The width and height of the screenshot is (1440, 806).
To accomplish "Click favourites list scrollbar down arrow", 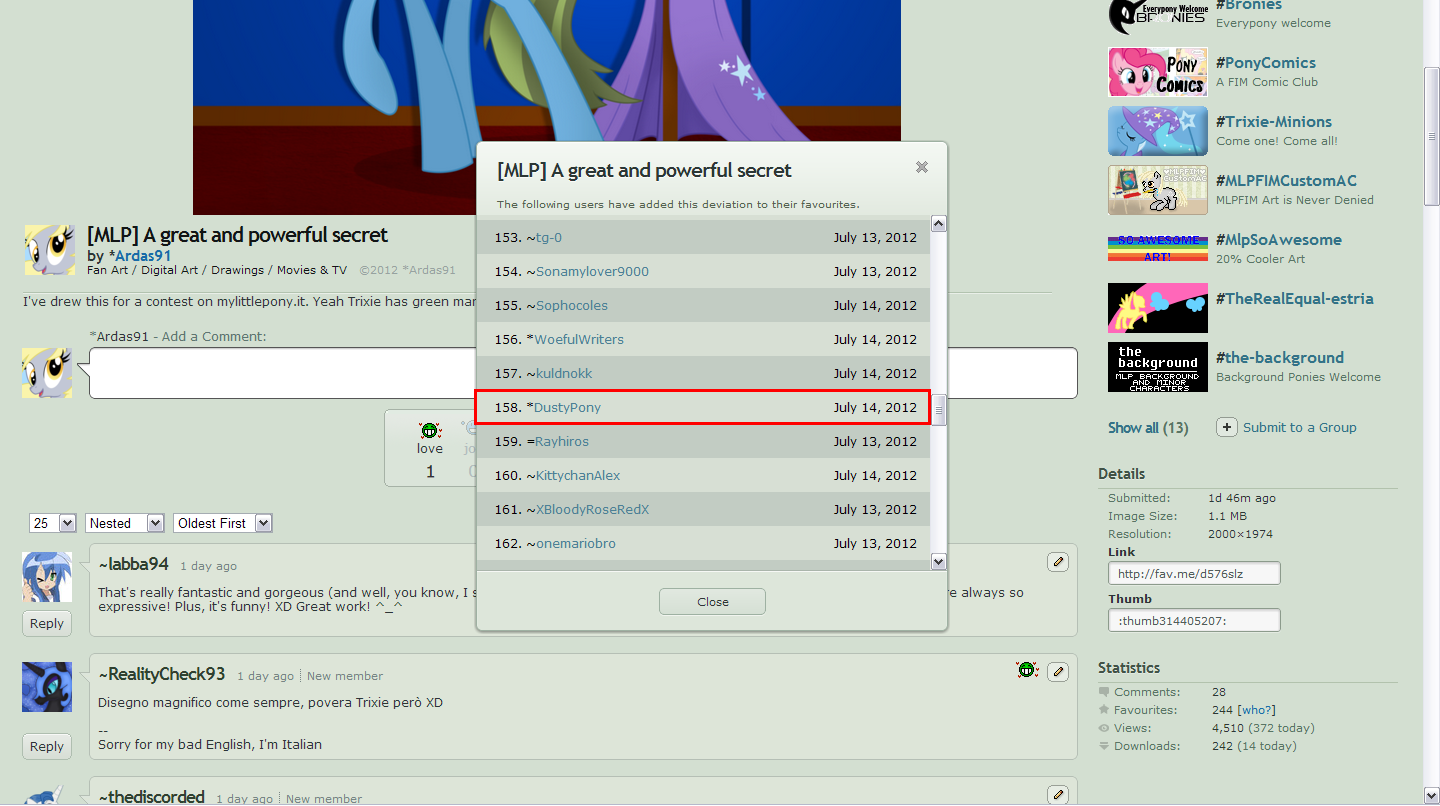I will (x=938, y=562).
